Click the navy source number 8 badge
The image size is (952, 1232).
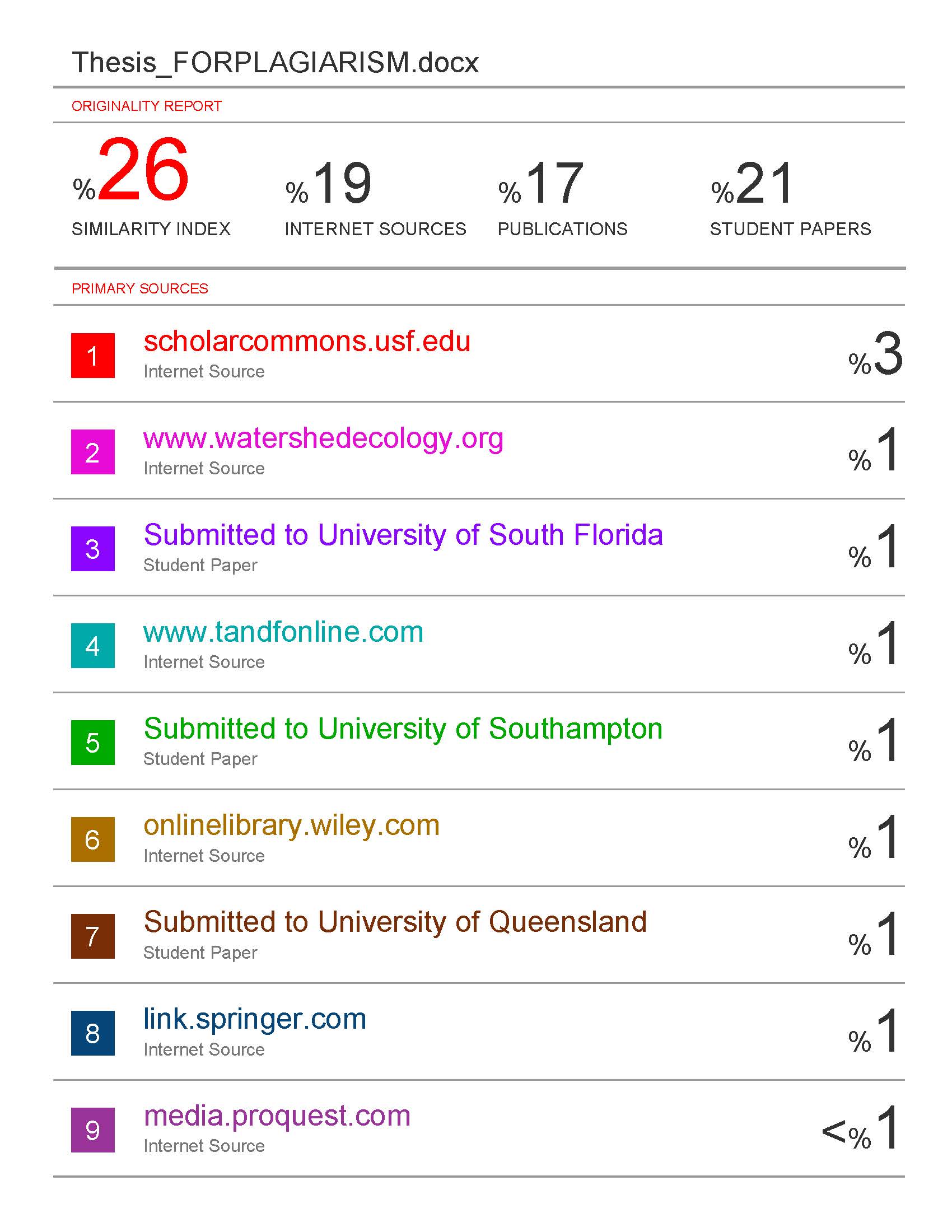(x=92, y=1033)
